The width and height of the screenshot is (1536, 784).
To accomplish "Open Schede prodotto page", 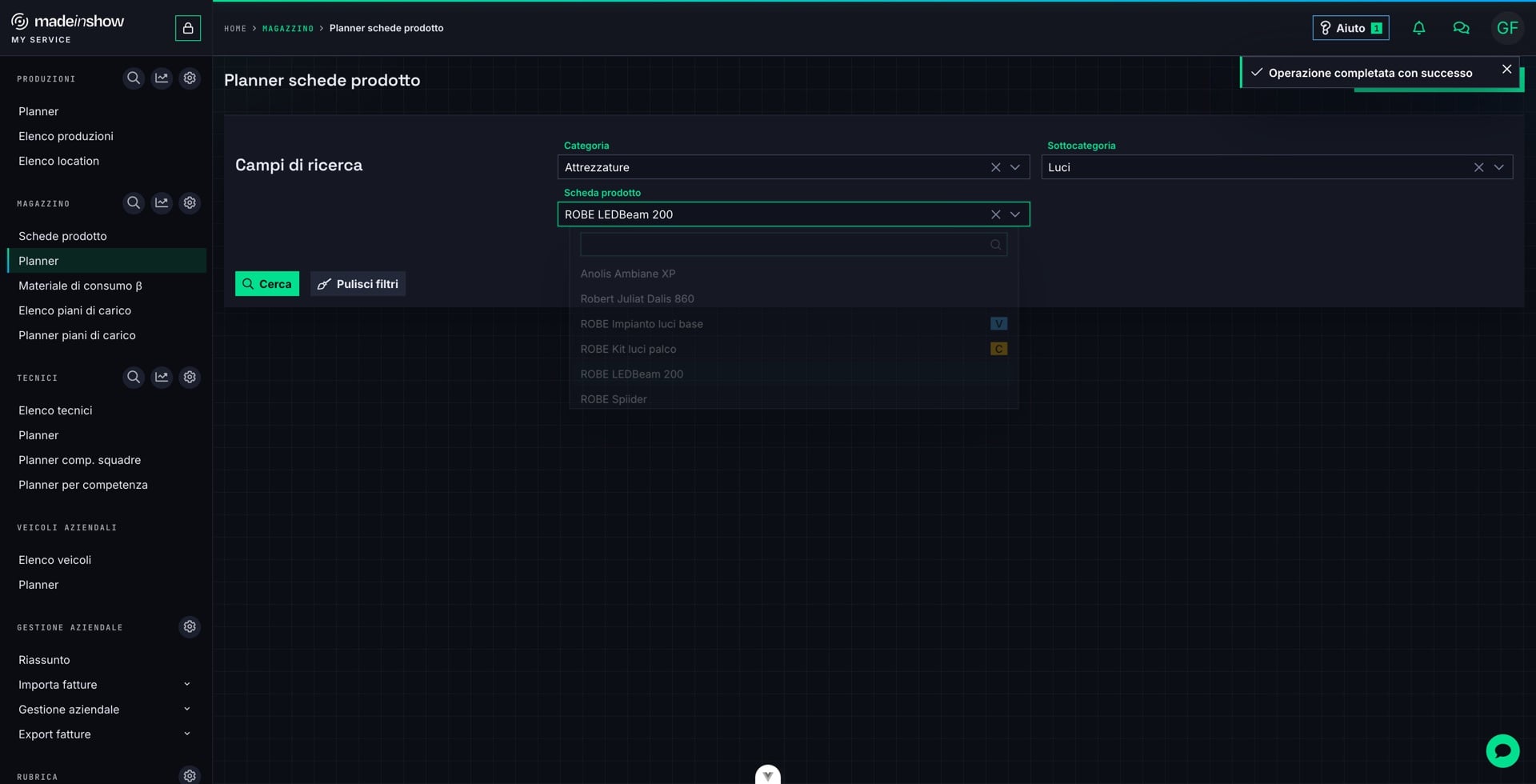I will (x=62, y=236).
